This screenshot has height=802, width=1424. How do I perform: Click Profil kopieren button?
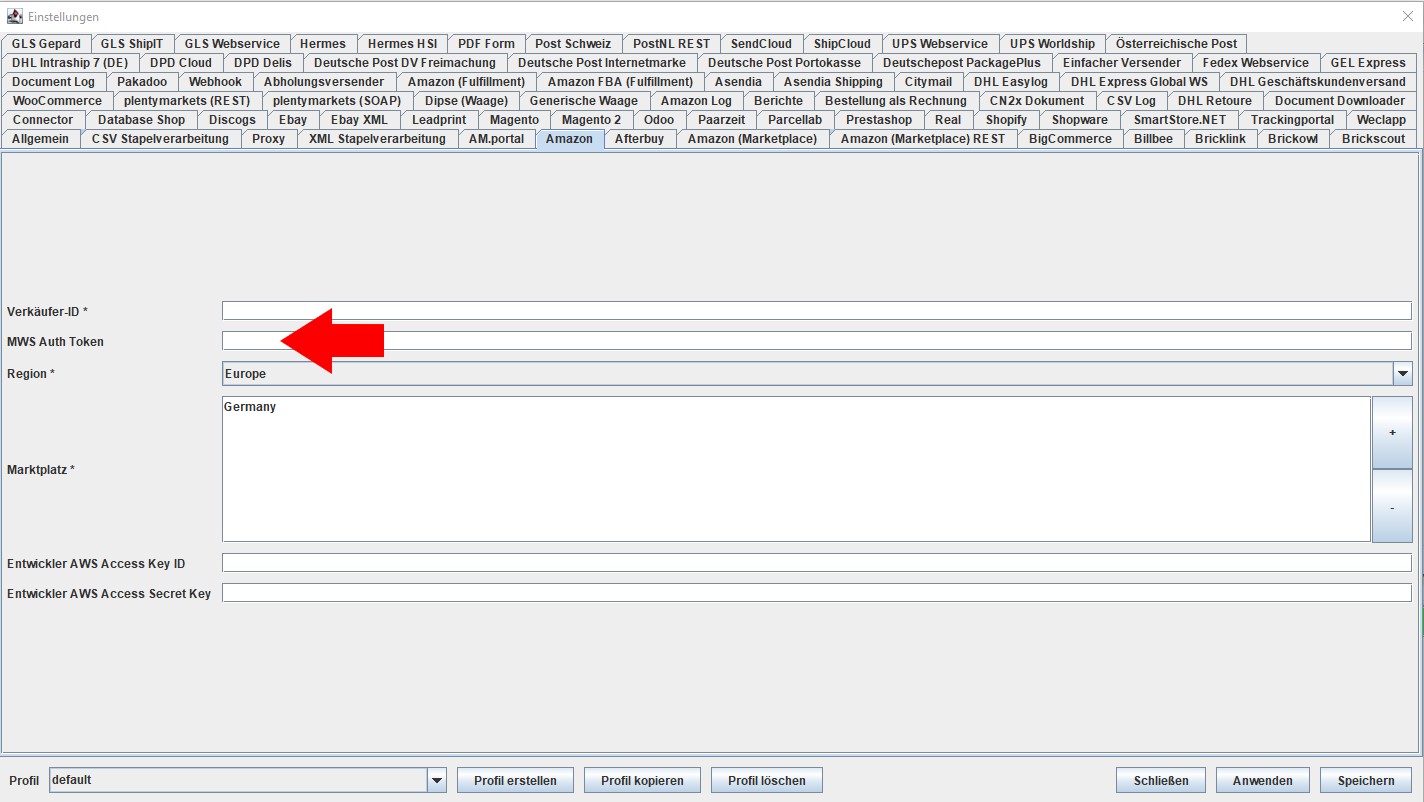[642, 780]
